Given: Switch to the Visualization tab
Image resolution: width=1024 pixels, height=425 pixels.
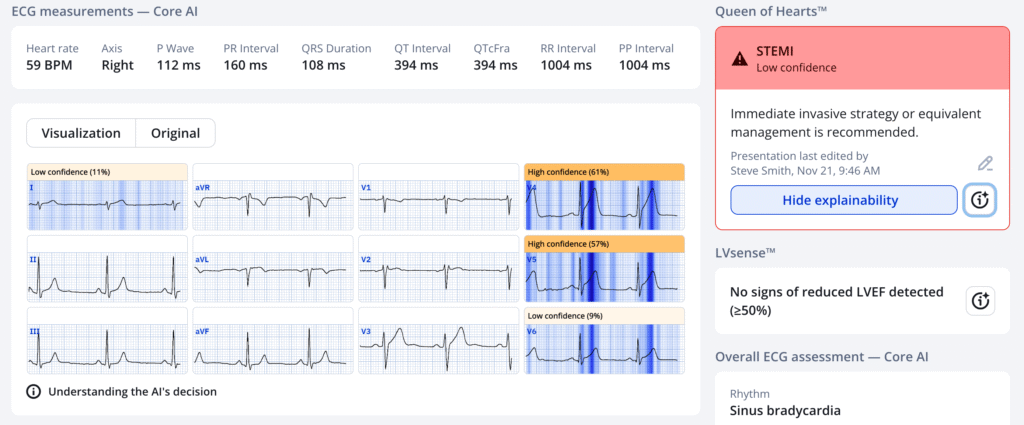Looking at the screenshot, I should pyautogui.click(x=81, y=133).
